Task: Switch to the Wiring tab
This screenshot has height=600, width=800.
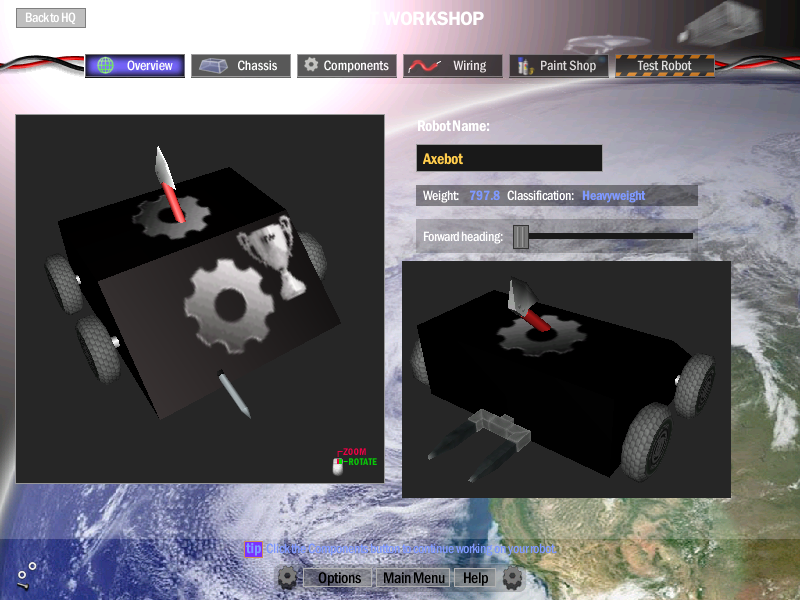Action: point(453,66)
